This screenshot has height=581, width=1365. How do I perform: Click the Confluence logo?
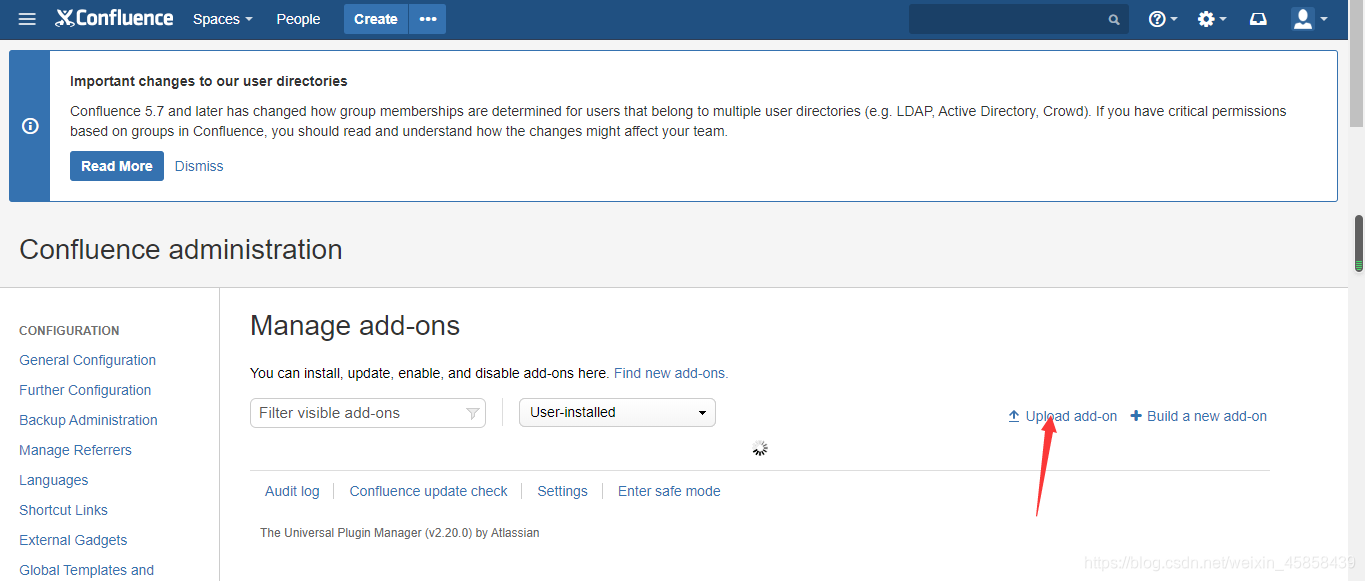tap(114, 18)
